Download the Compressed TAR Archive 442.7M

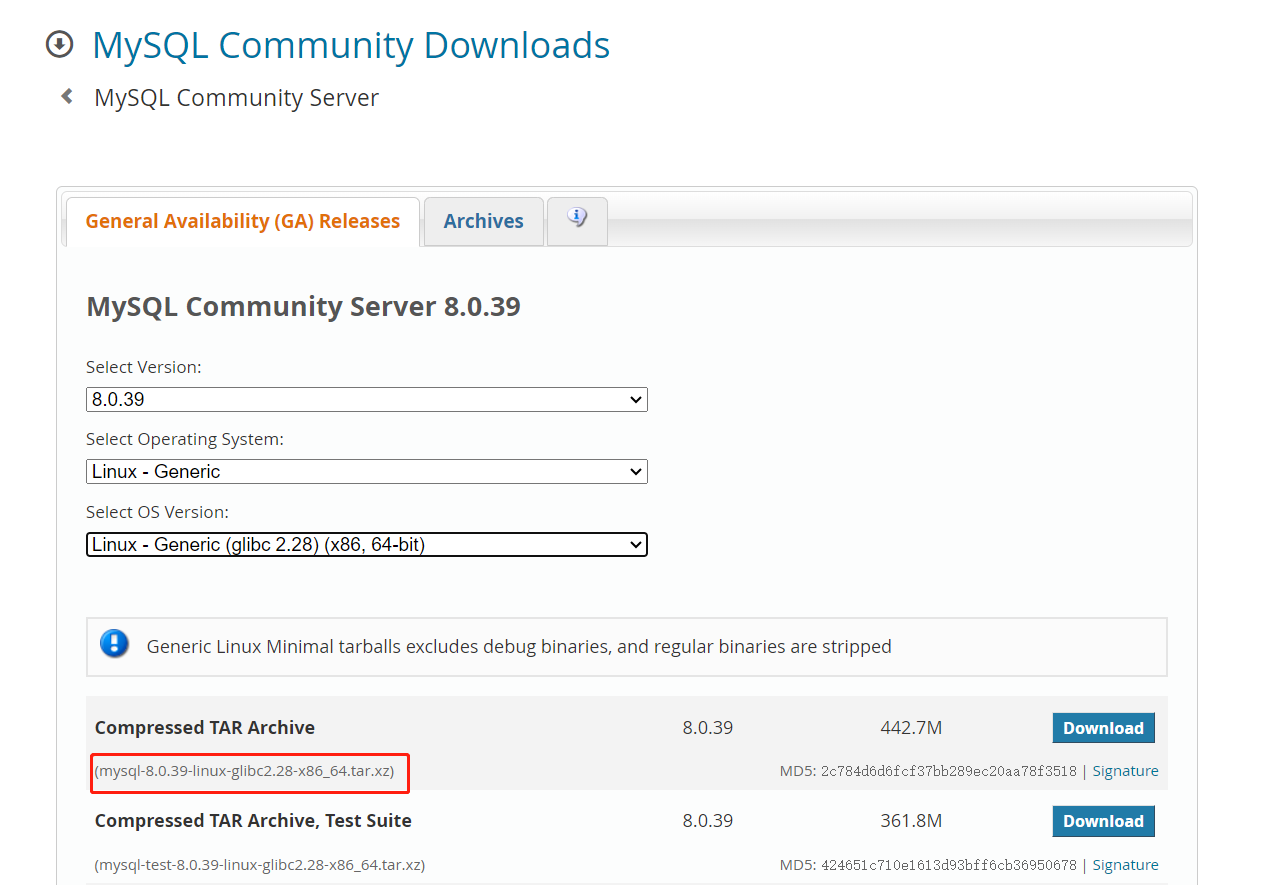click(1103, 728)
